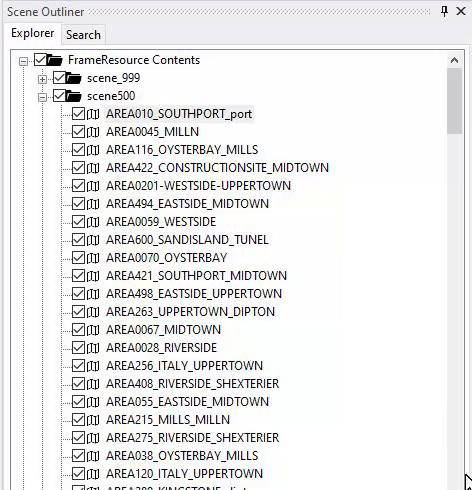
Task: Switch to the Explorer tab
Action: point(33,33)
